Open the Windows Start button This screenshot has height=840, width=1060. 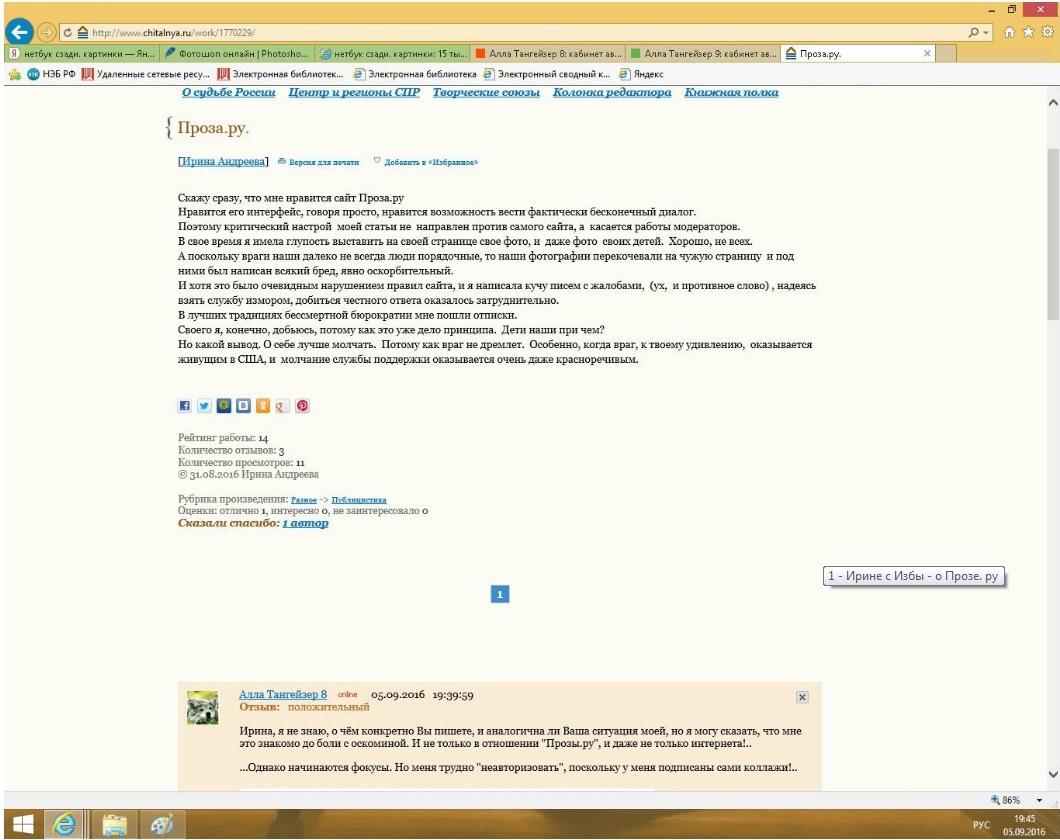[23, 824]
